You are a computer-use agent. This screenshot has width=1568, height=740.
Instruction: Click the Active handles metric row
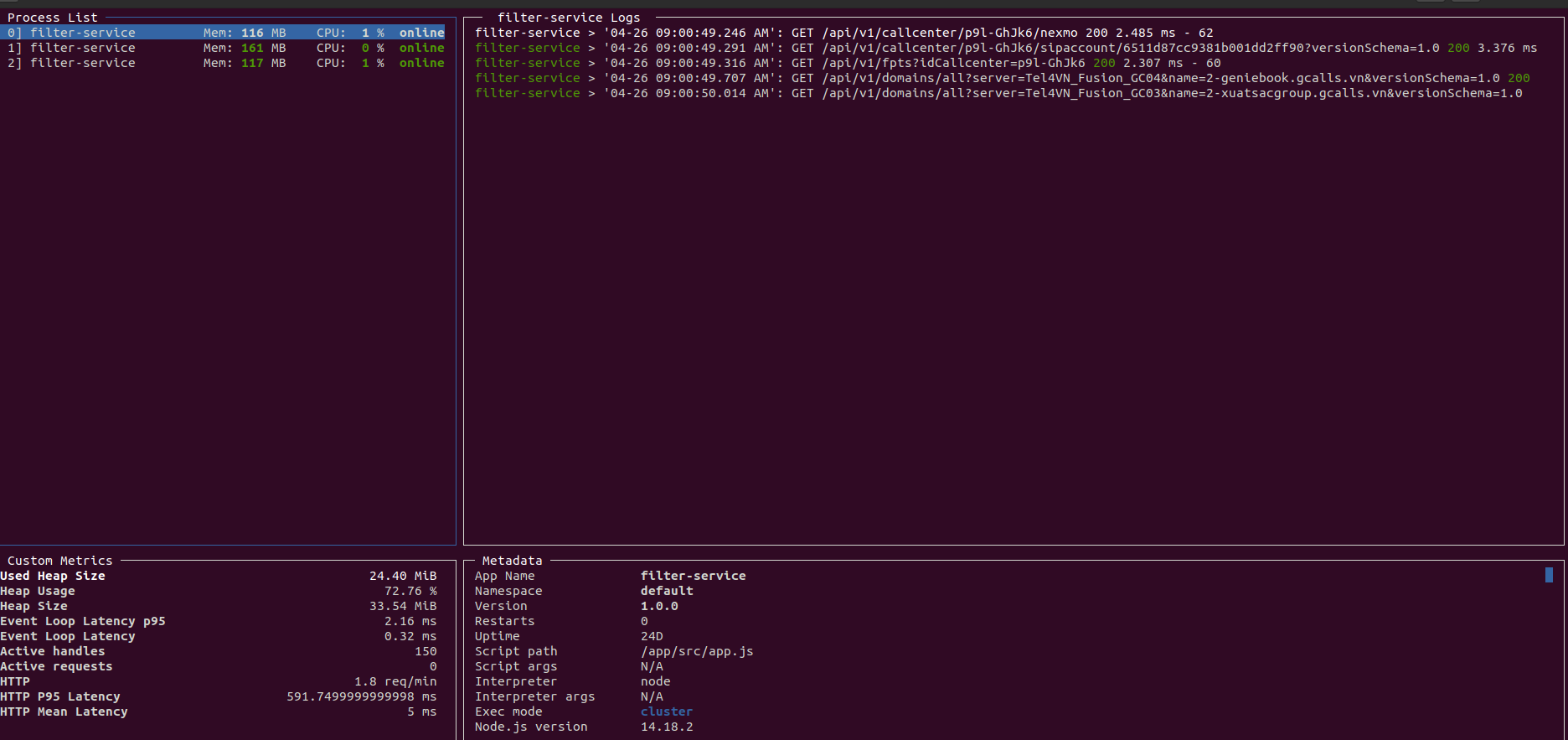tap(218, 651)
